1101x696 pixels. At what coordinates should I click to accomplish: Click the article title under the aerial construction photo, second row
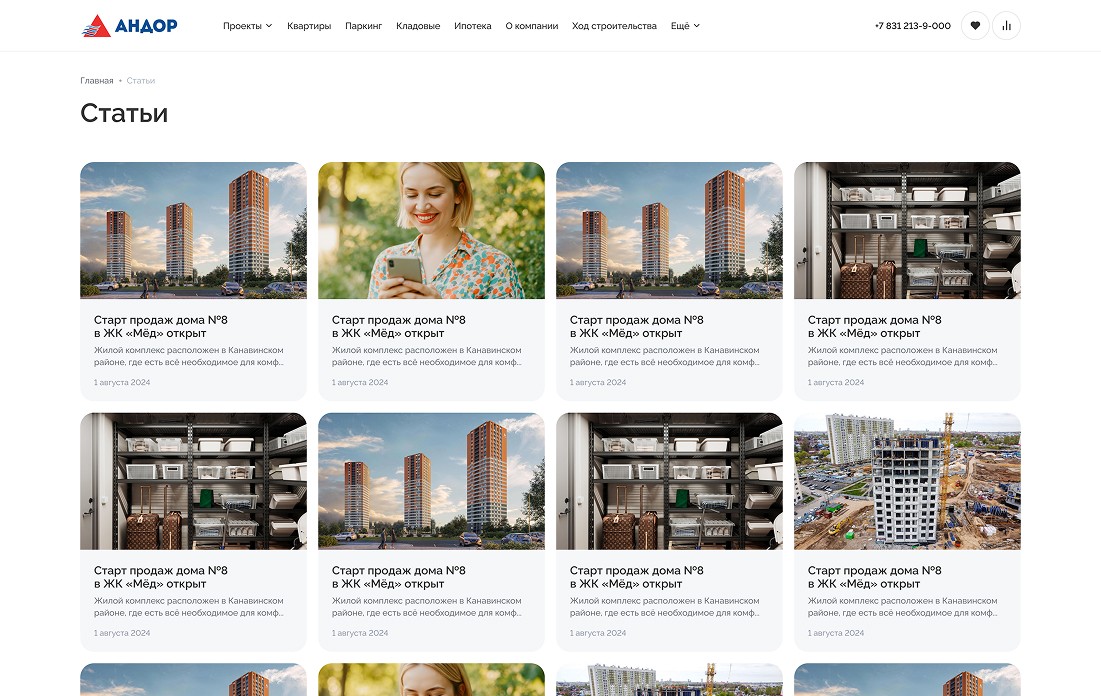point(874,577)
